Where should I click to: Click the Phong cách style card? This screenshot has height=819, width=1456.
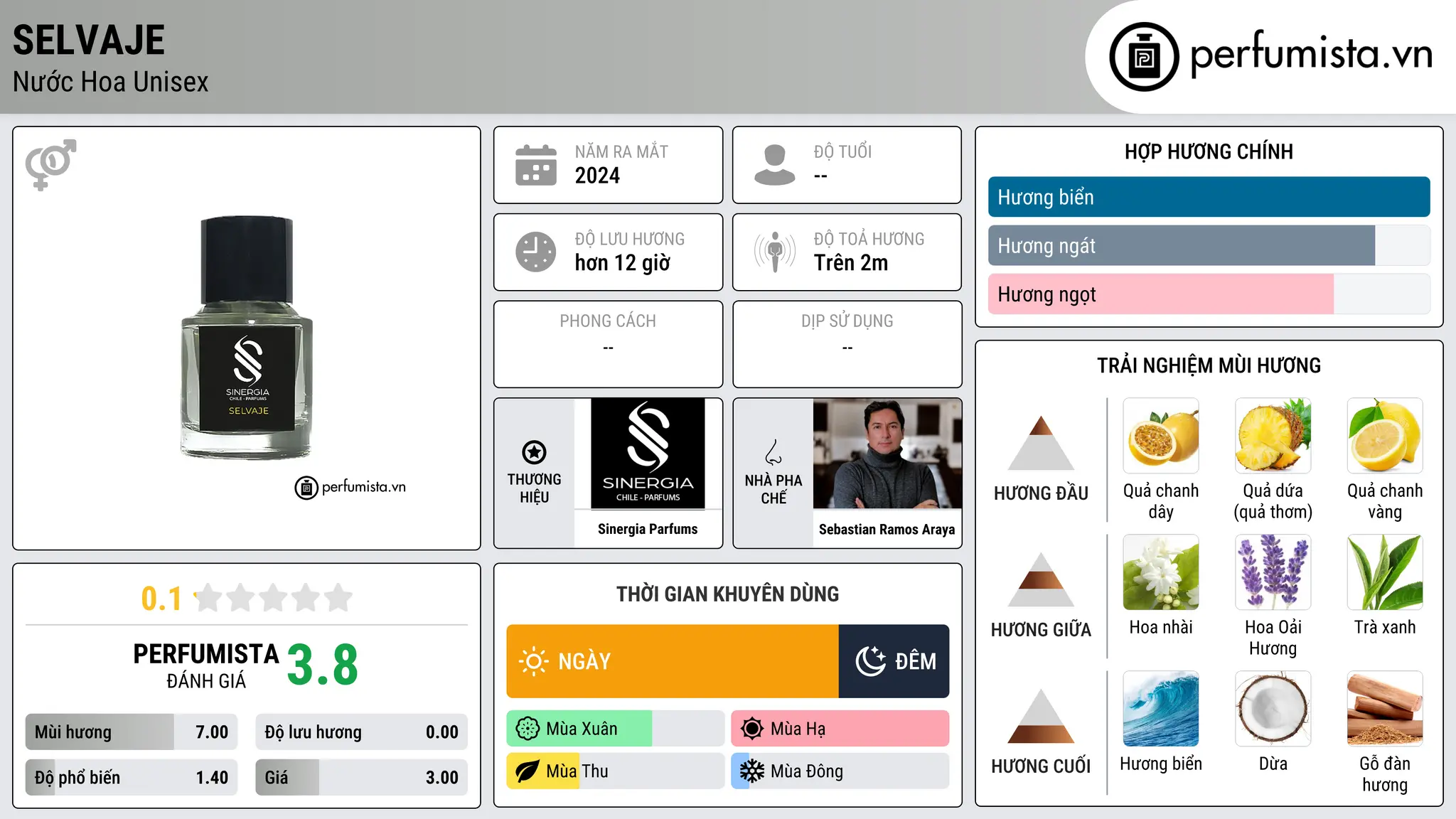click(608, 344)
